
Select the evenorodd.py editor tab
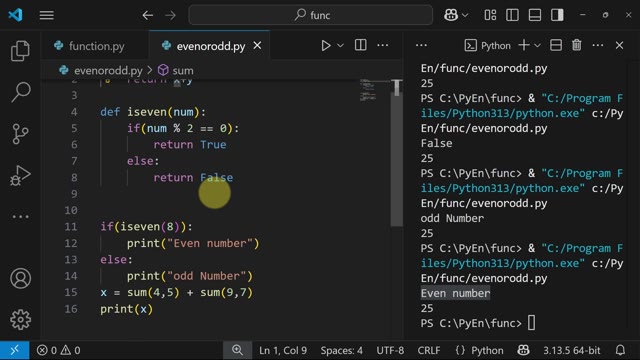211,46
